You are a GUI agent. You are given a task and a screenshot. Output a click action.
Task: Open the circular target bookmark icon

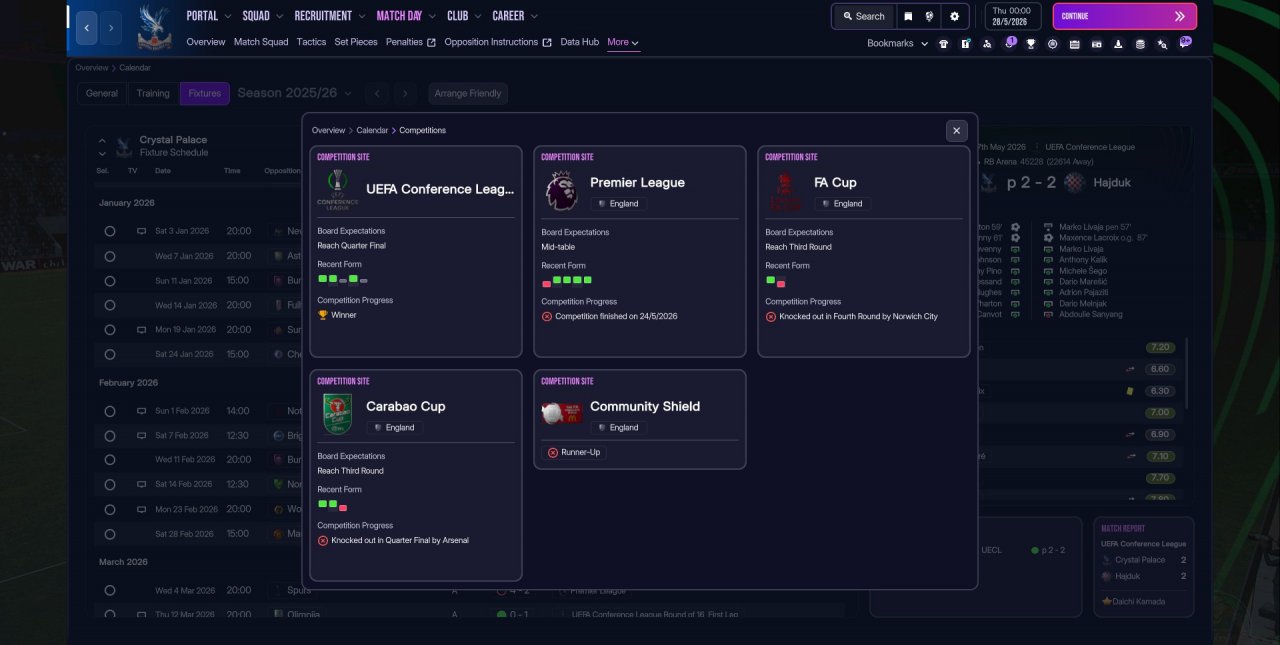pyautogui.click(x=1053, y=44)
